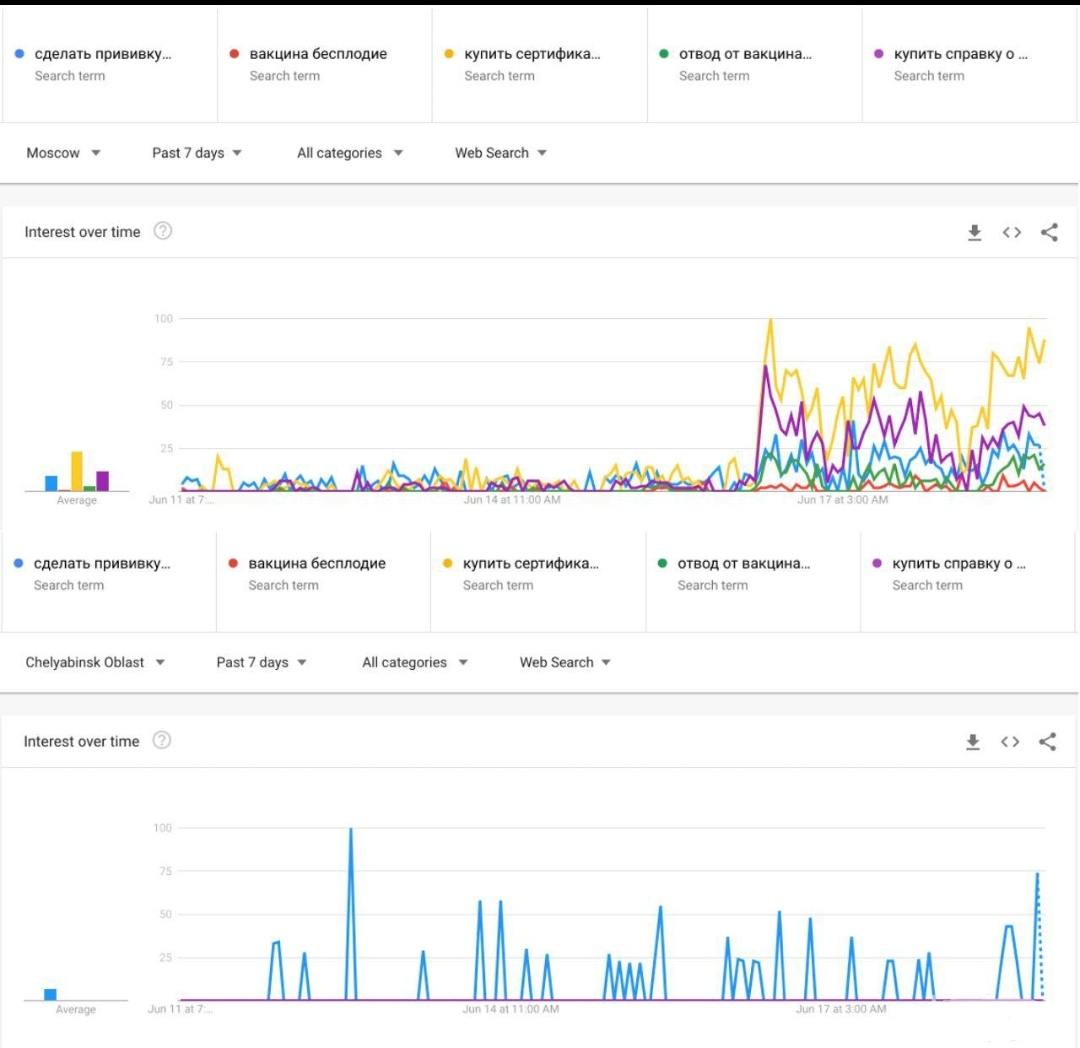The image size is (1080, 1048).
Task: Click the blue dot of top 'сделать прививку'
Action: 20,54
